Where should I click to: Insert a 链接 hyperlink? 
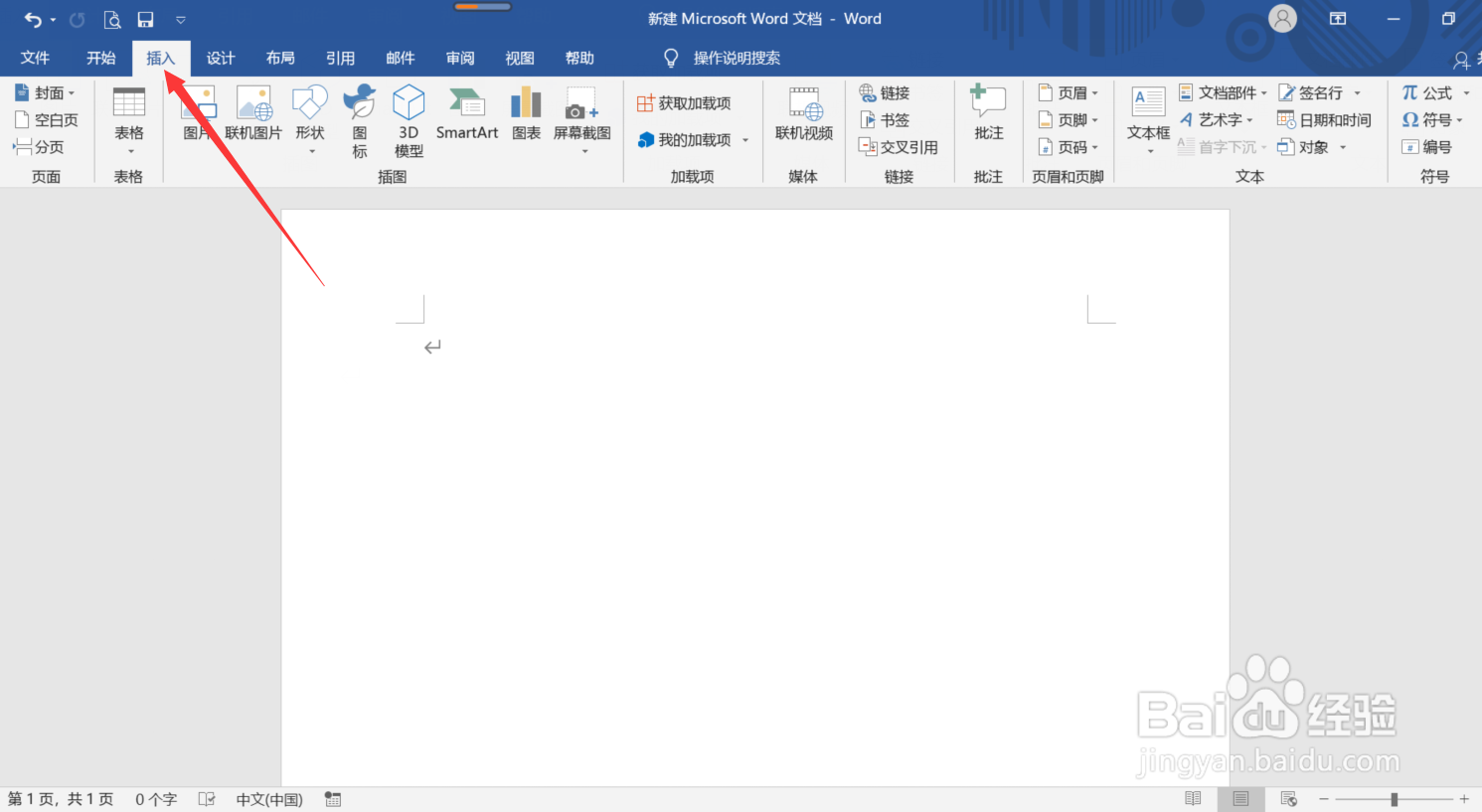pos(885,92)
